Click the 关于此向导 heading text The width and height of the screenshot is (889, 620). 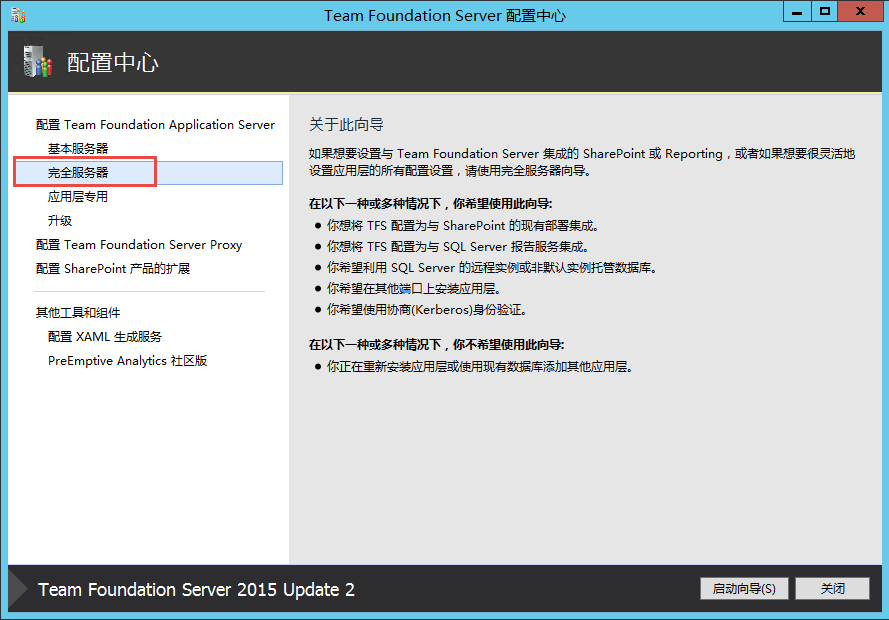(x=346, y=125)
